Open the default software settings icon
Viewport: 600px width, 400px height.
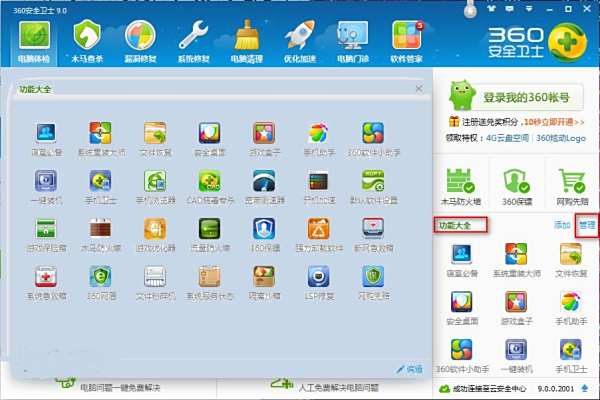373,187
